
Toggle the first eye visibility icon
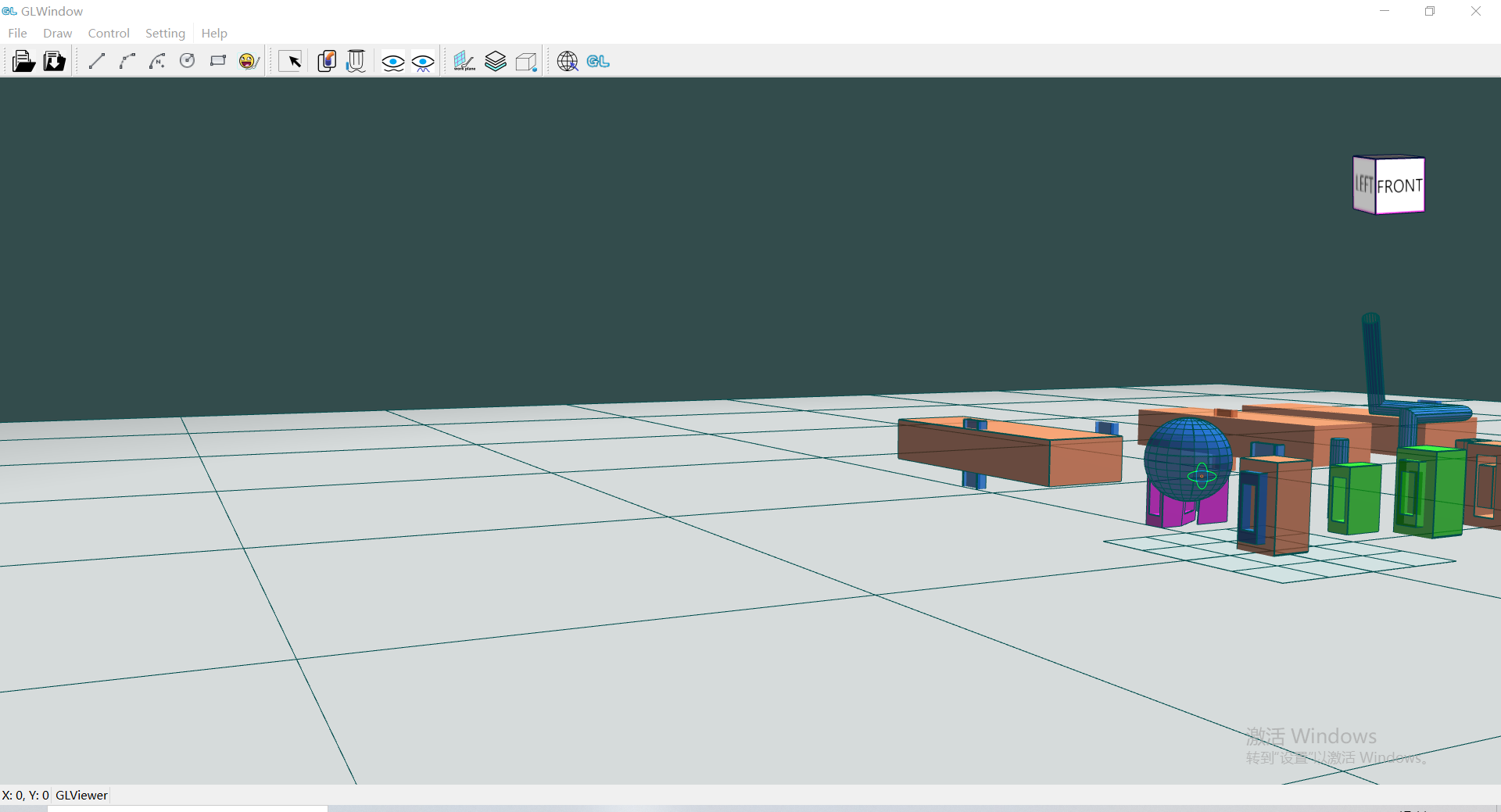392,62
